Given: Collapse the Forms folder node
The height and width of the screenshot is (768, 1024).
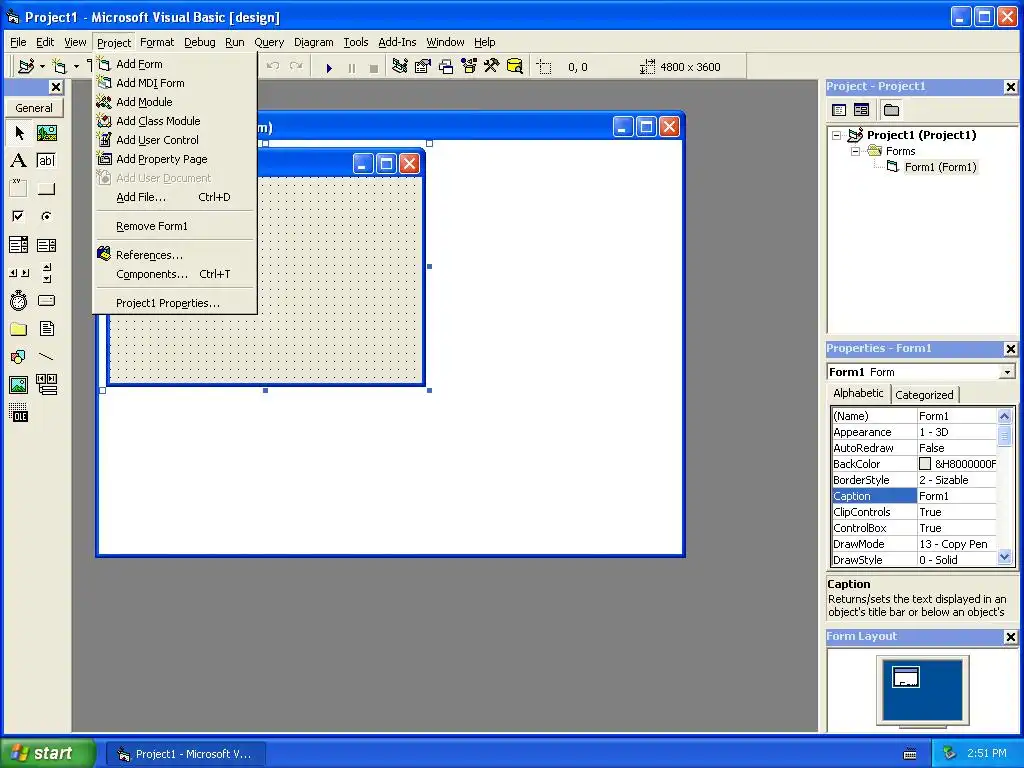Looking at the screenshot, I should [x=856, y=151].
